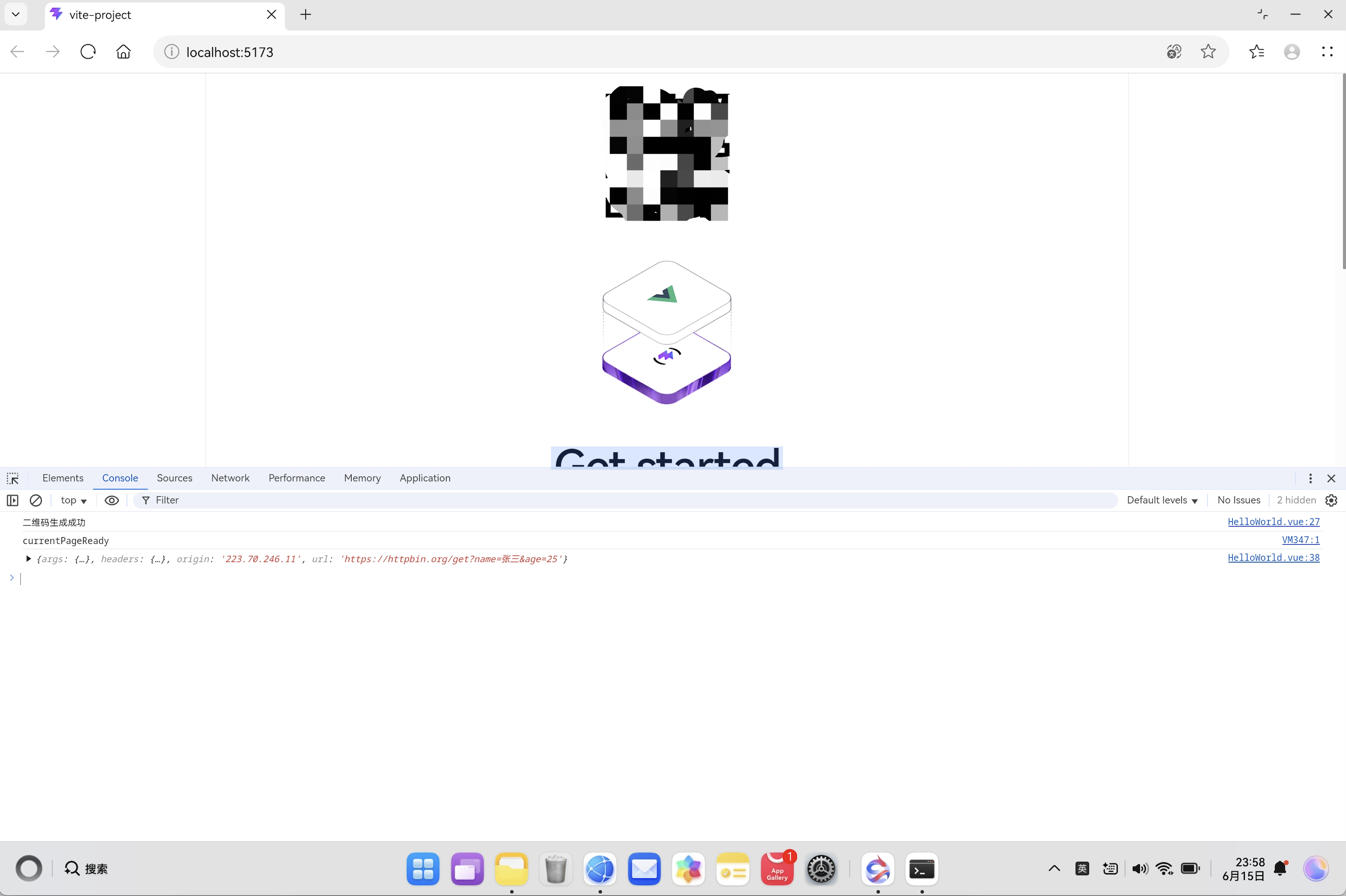Open the terminal app in dock

tap(922, 869)
